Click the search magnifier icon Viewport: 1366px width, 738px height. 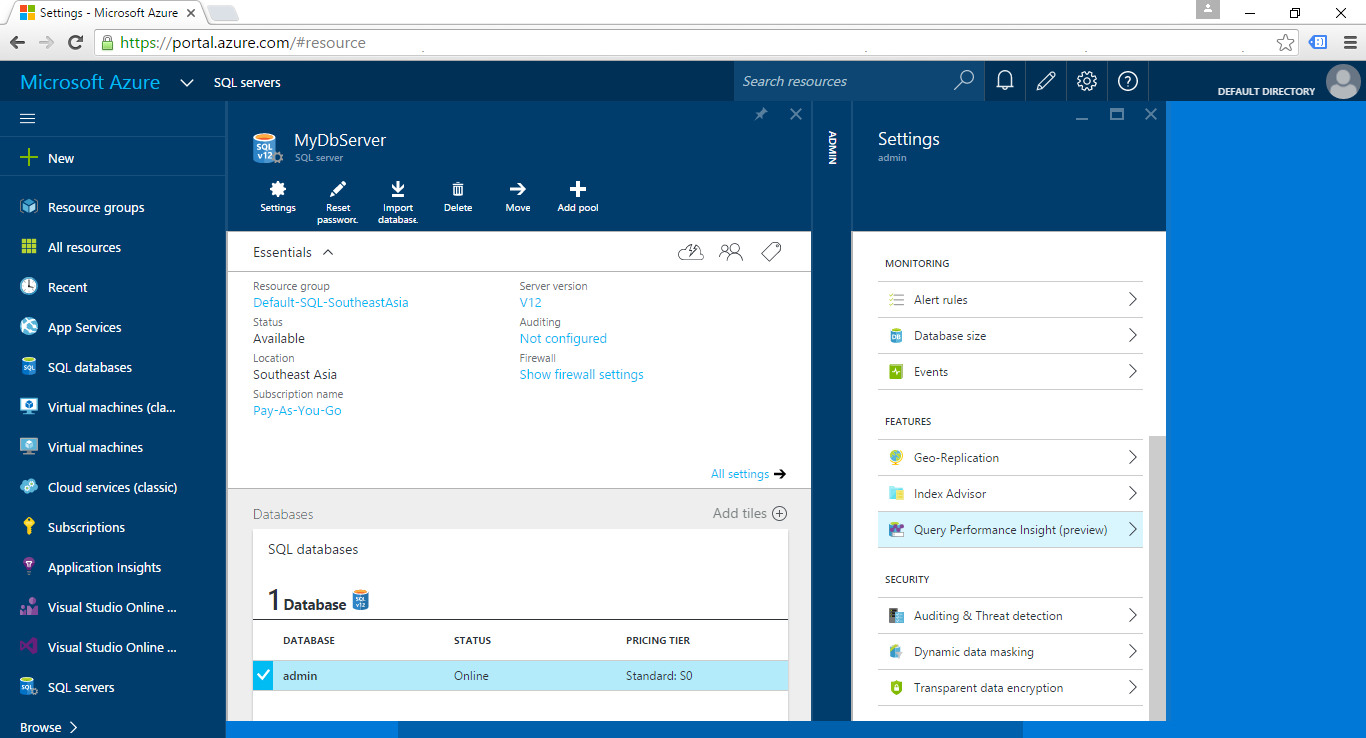pos(964,81)
